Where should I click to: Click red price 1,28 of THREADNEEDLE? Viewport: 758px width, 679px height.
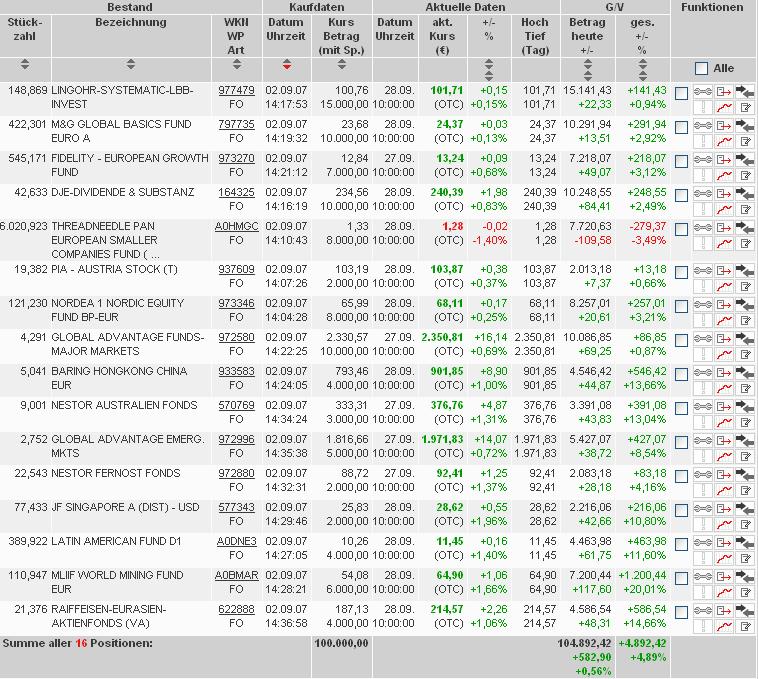pyautogui.click(x=452, y=227)
